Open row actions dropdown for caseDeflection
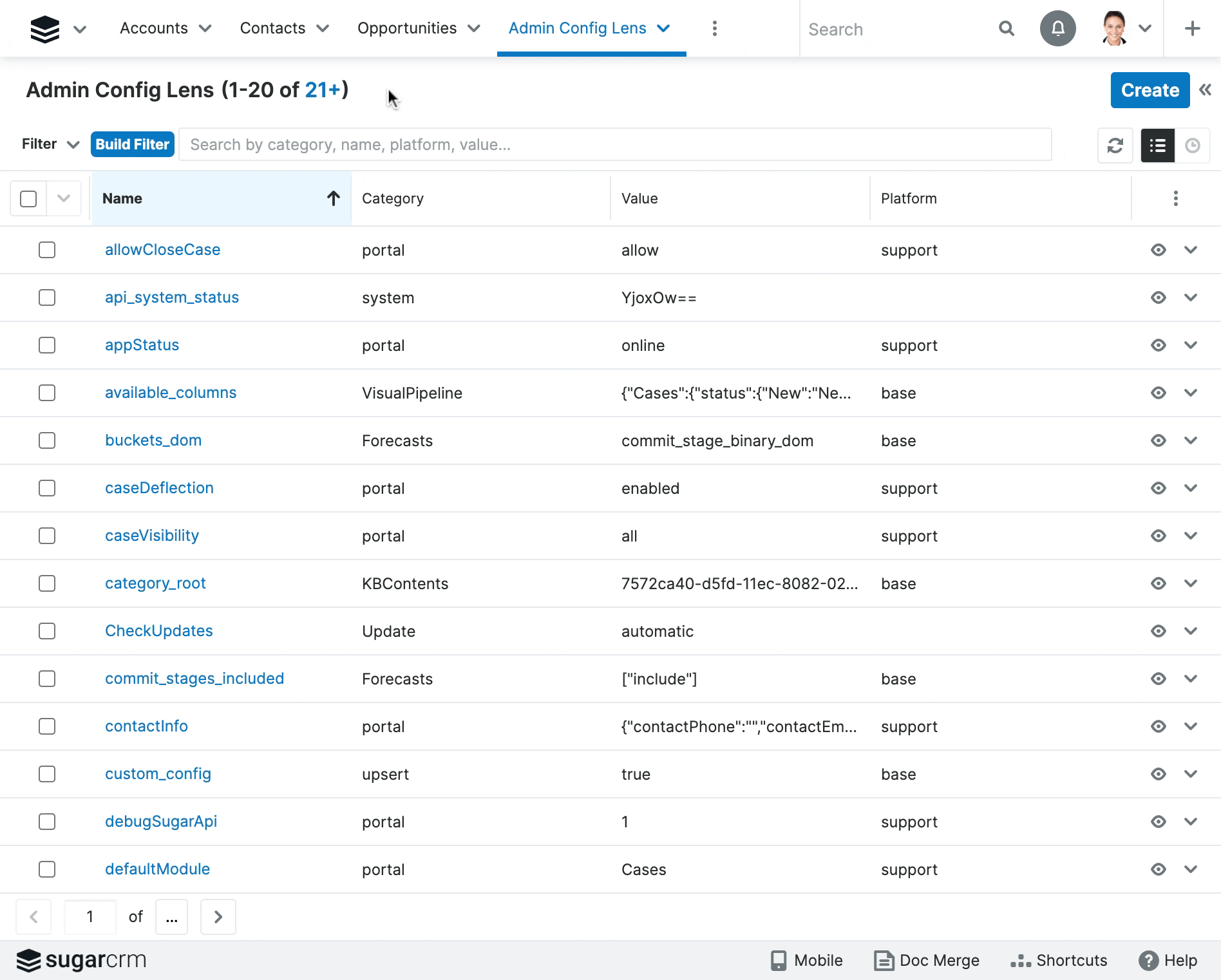The width and height of the screenshot is (1221, 980). pos(1190,488)
